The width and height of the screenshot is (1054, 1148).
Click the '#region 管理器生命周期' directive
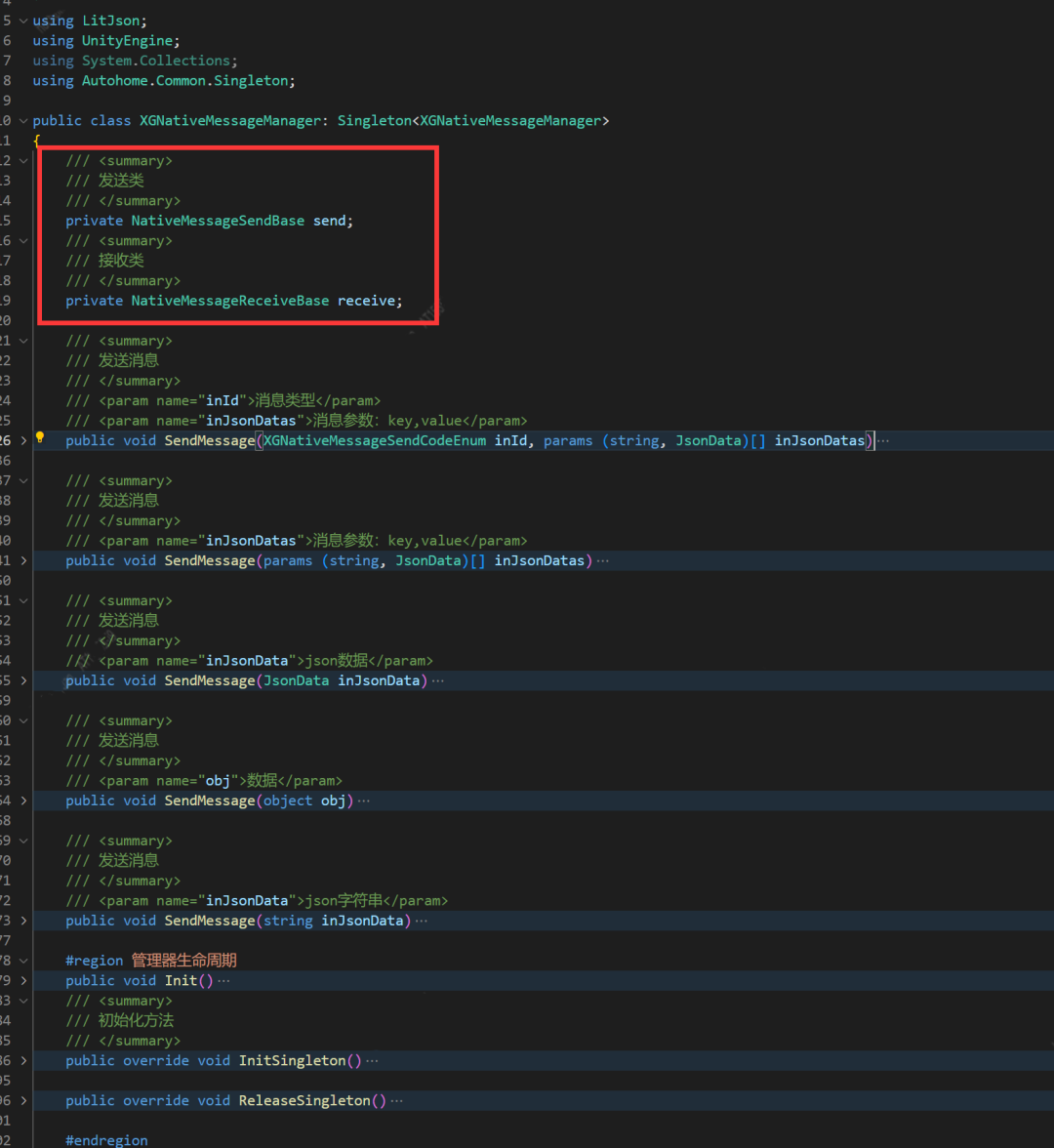click(x=150, y=961)
